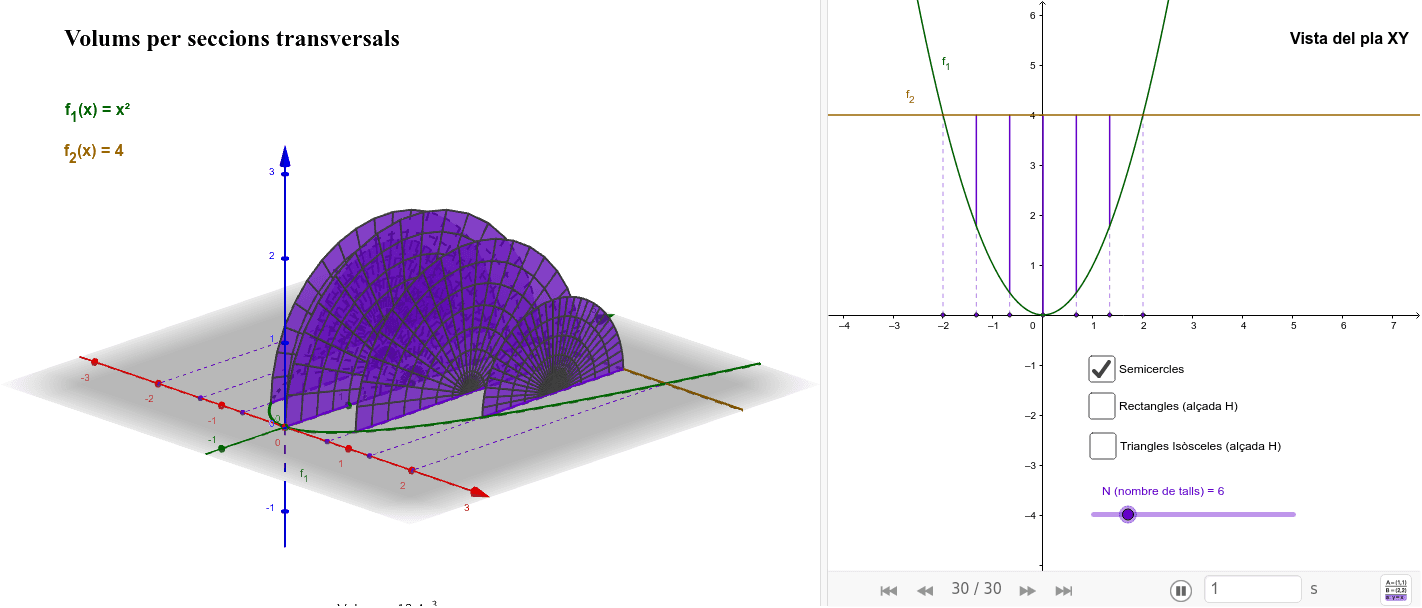Click the playback speed input field
The image size is (1422, 608).
[1253, 589]
